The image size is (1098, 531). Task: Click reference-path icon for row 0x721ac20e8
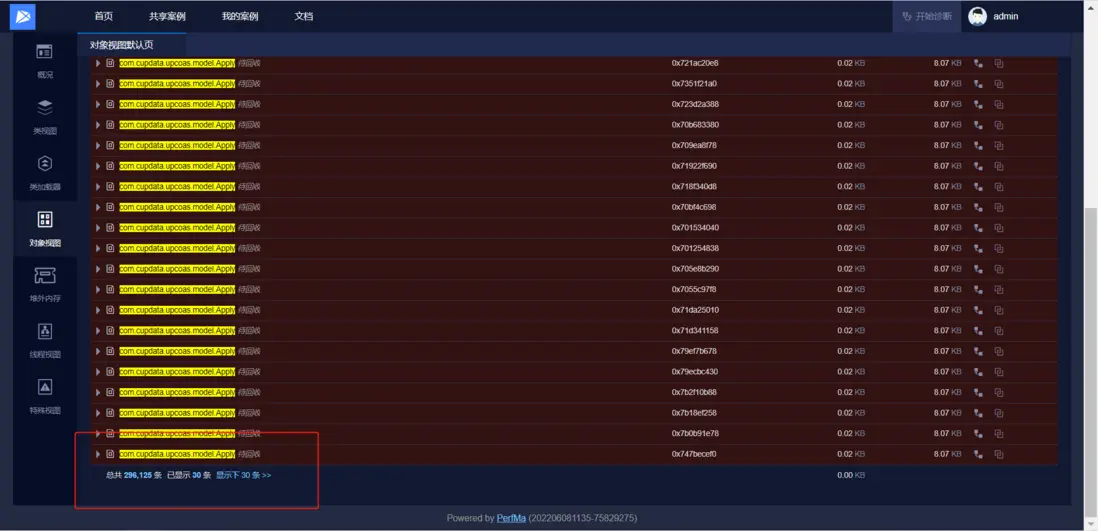pyautogui.click(x=978, y=64)
